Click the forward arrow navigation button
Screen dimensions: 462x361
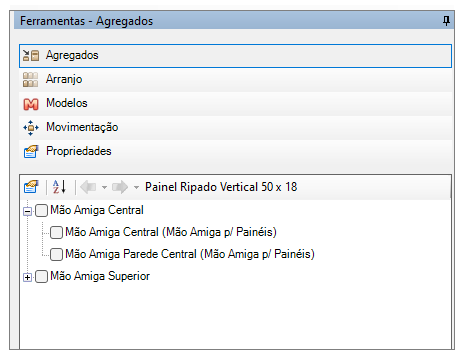pyautogui.click(x=120, y=187)
